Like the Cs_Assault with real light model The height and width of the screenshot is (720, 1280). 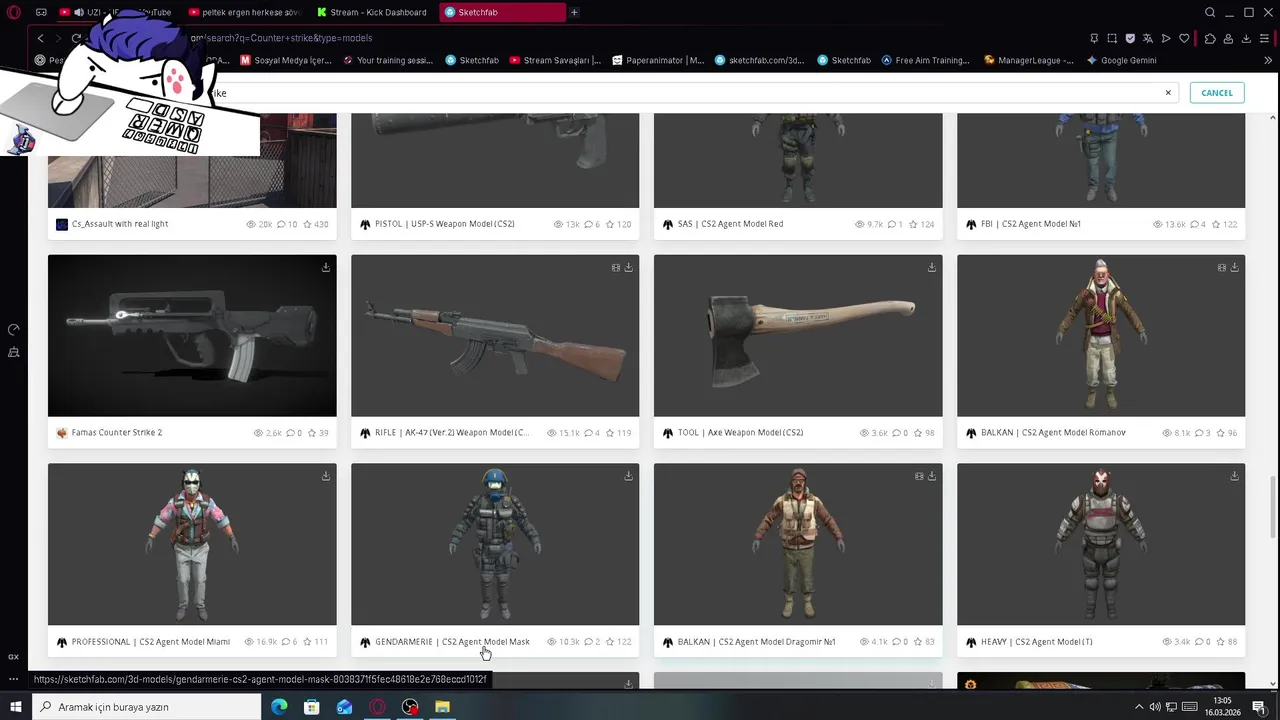point(307,224)
